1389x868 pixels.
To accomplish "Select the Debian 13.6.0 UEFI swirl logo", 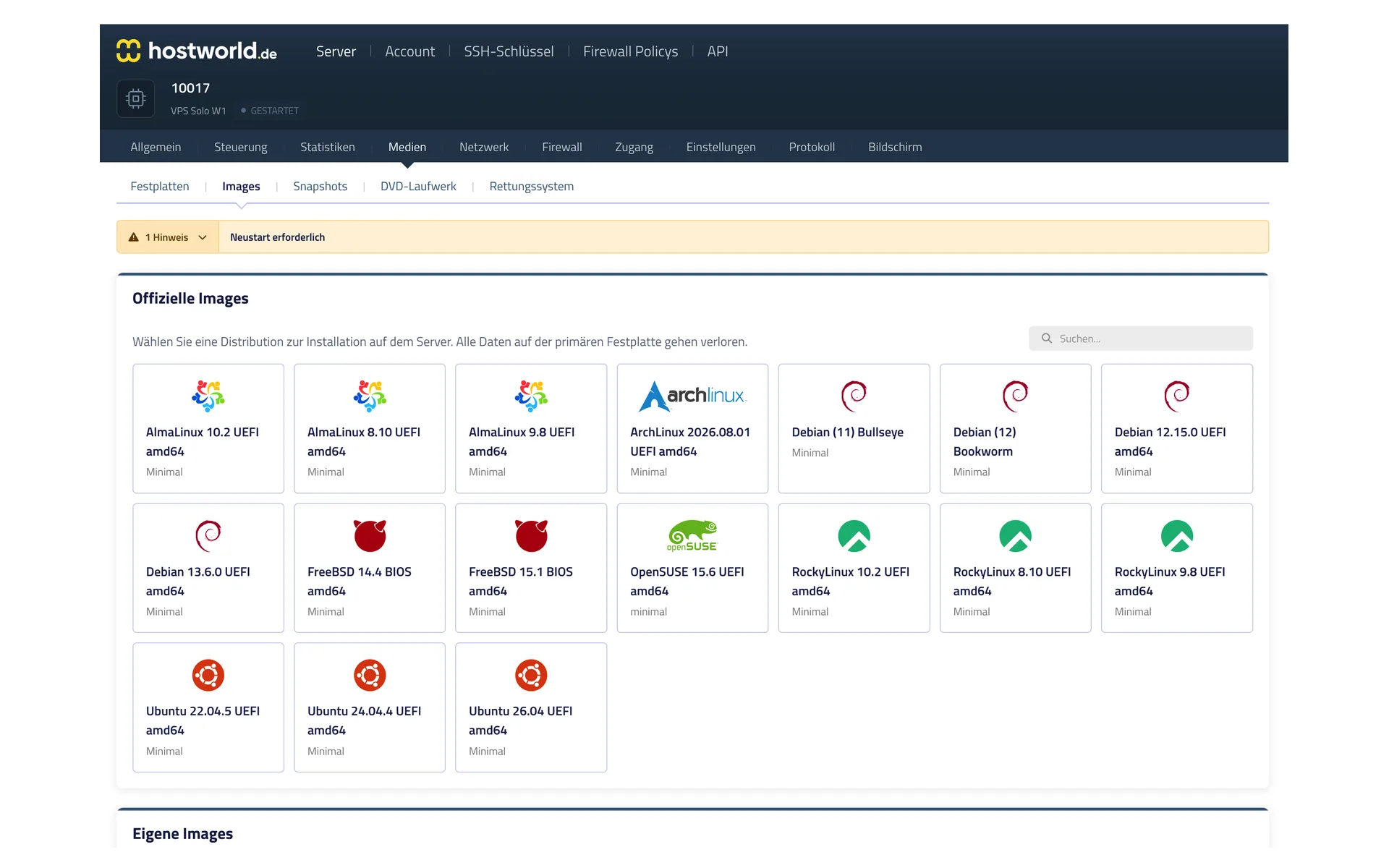I will click(208, 535).
